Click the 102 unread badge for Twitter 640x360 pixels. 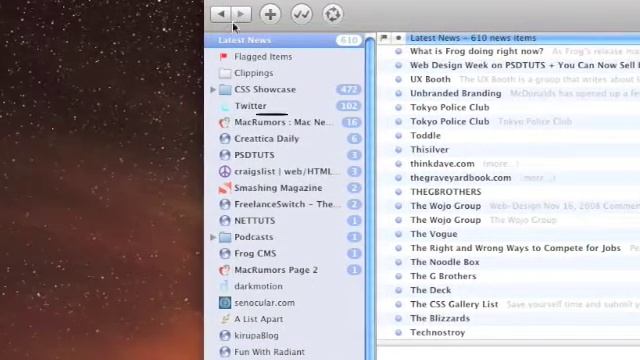click(348, 106)
